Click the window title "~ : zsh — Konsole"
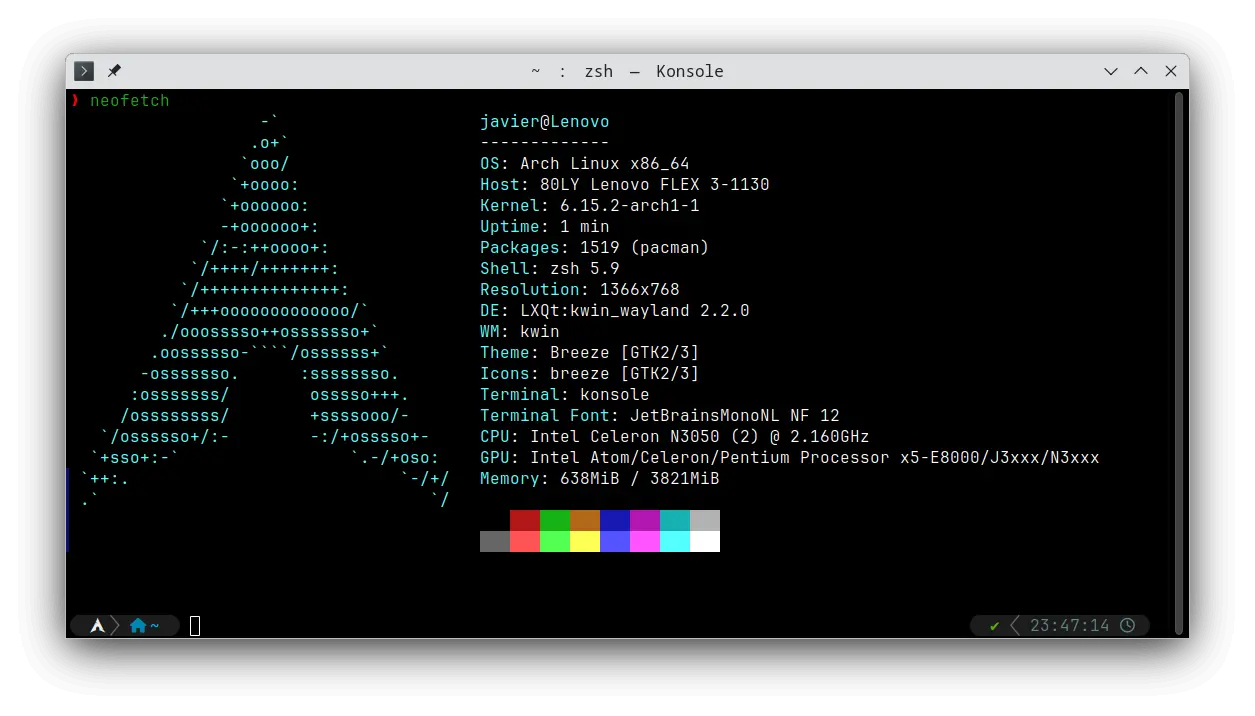Image resolution: width=1255 pixels, height=716 pixels. pos(627,71)
